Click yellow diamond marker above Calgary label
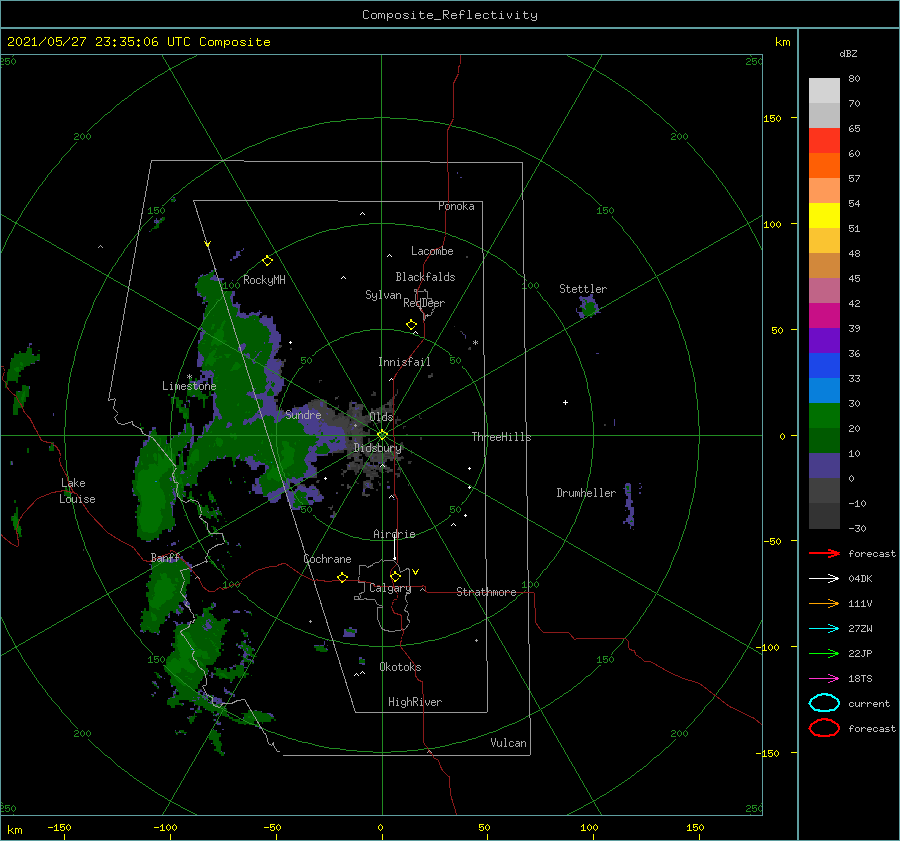 click(395, 576)
